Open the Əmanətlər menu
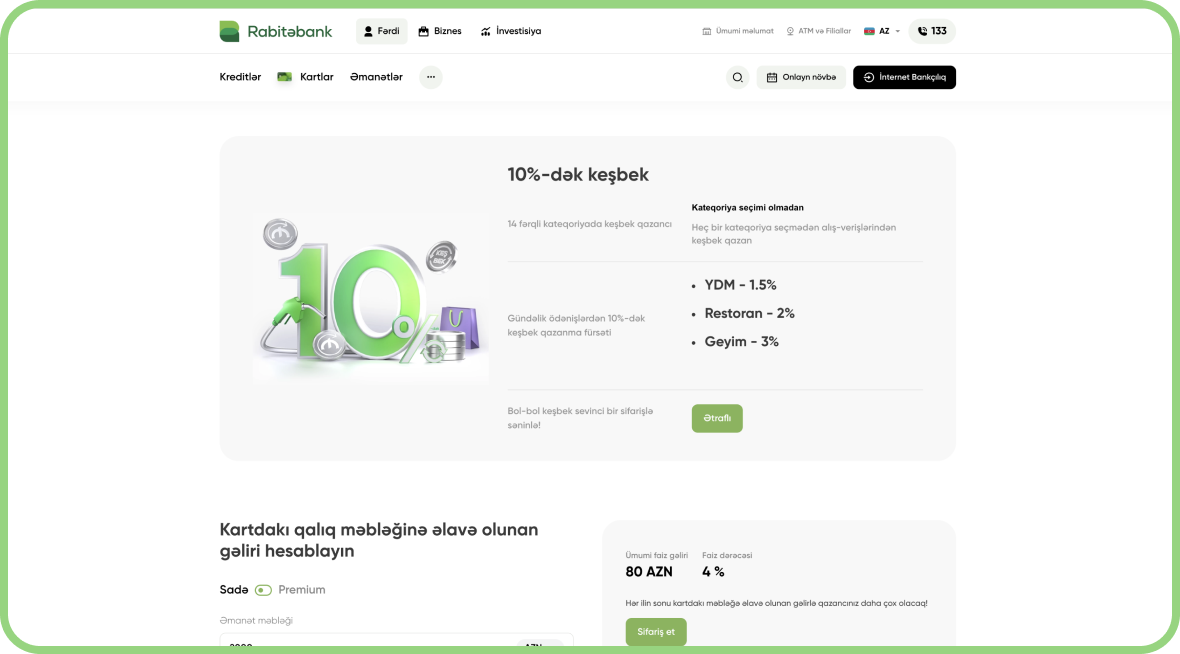The image size is (1180, 654). click(376, 77)
